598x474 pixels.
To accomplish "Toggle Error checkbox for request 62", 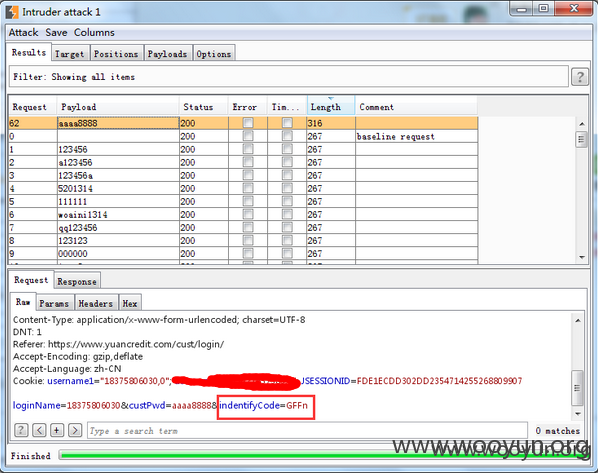I will (x=248, y=123).
